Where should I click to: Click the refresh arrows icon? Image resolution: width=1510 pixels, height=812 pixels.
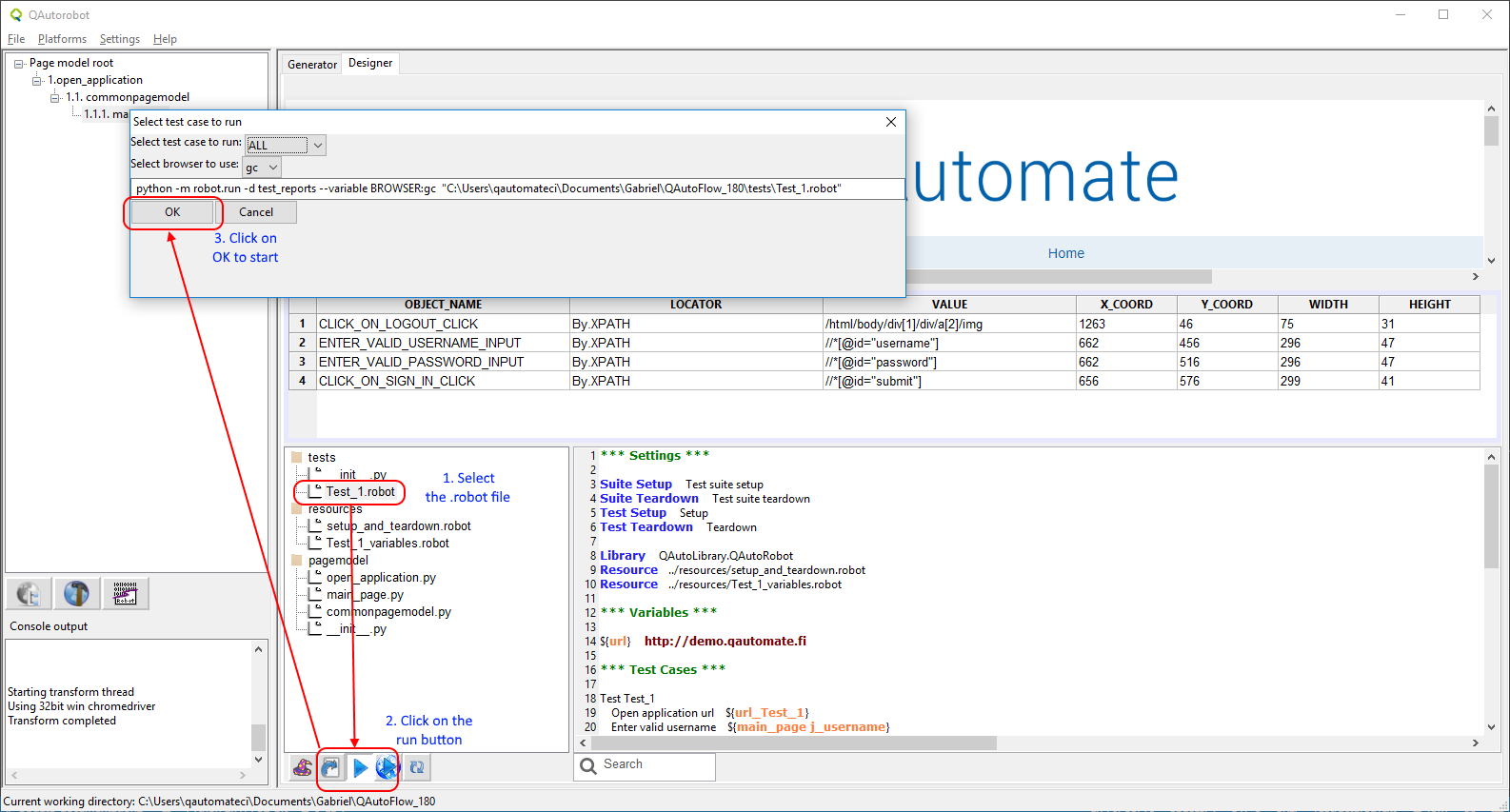[x=417, y=767]
